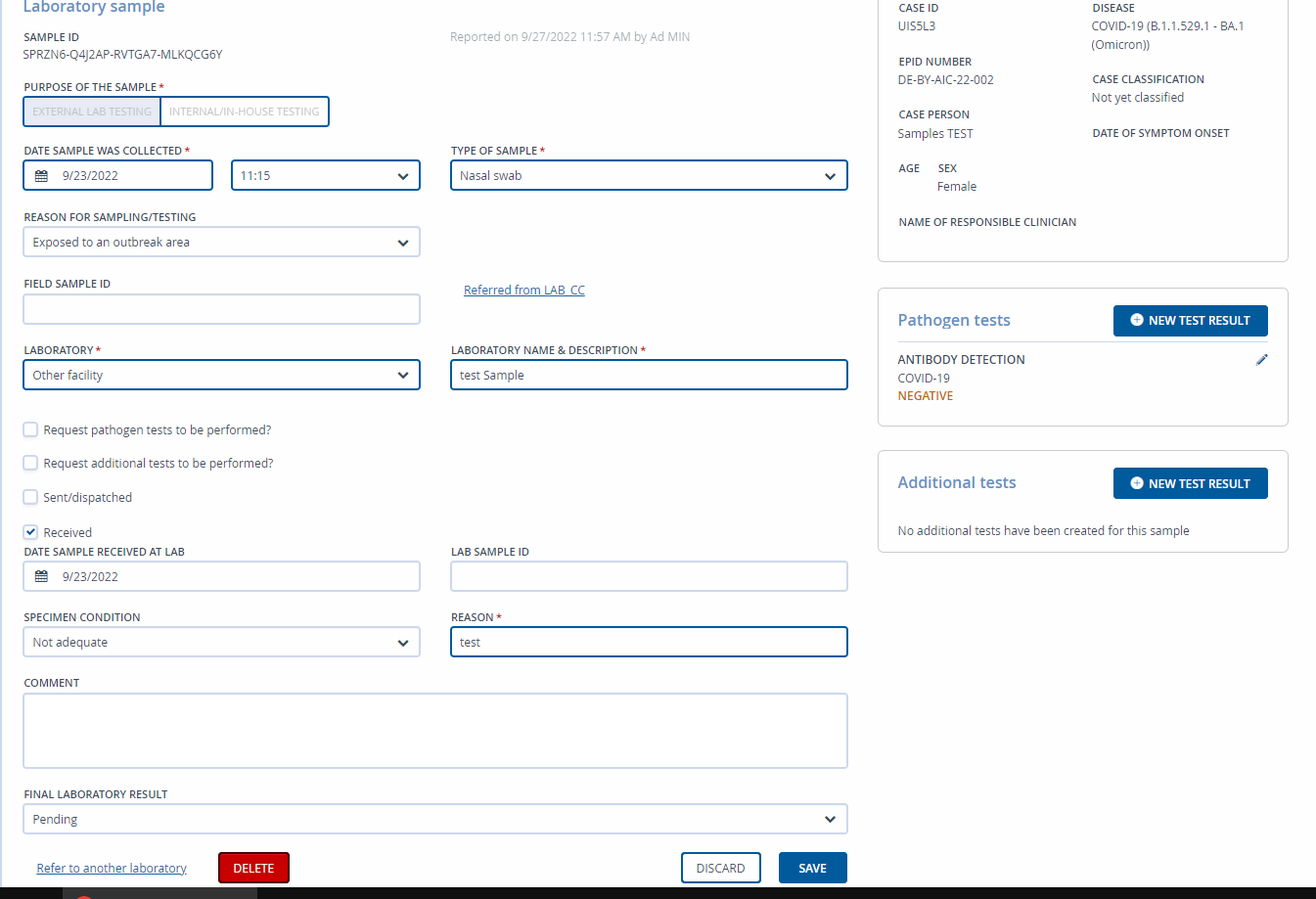Click the Antibody Detection test entry
This screenshot has height=899, width=1316.
[x=962, y=360]
